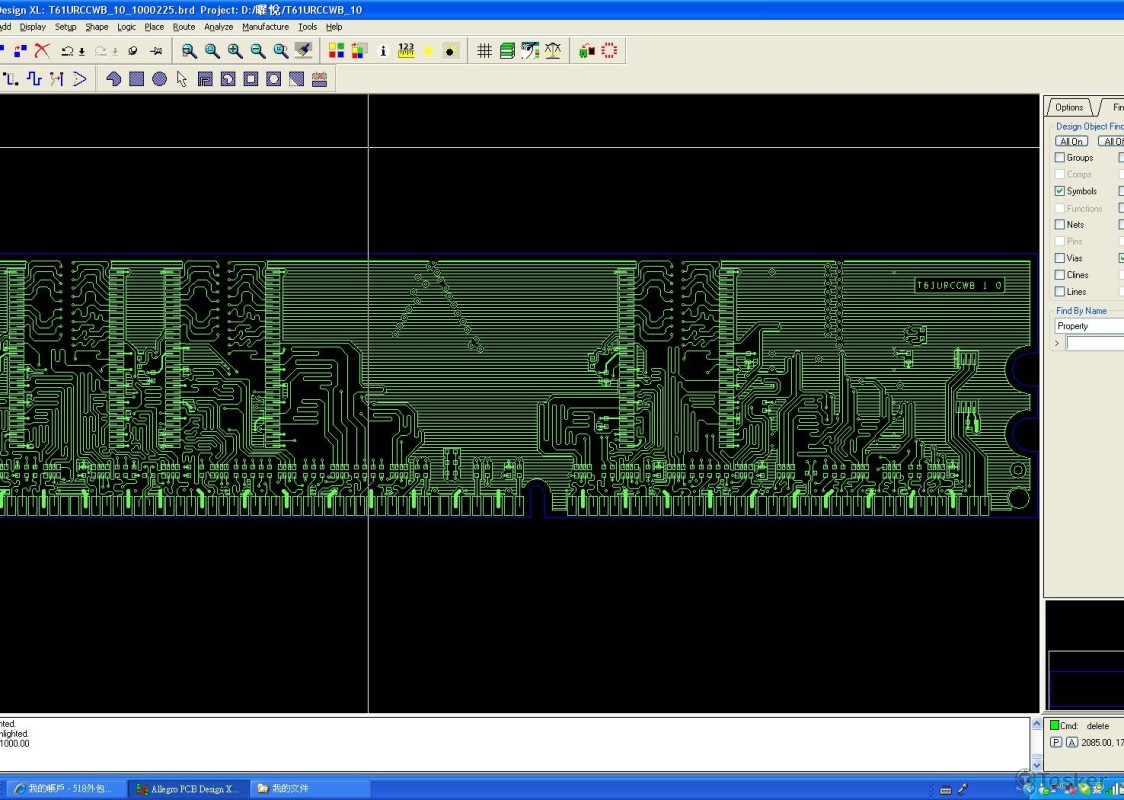Open the Manufacture menu
This screenshot has width=1124, height=800.
265,27
